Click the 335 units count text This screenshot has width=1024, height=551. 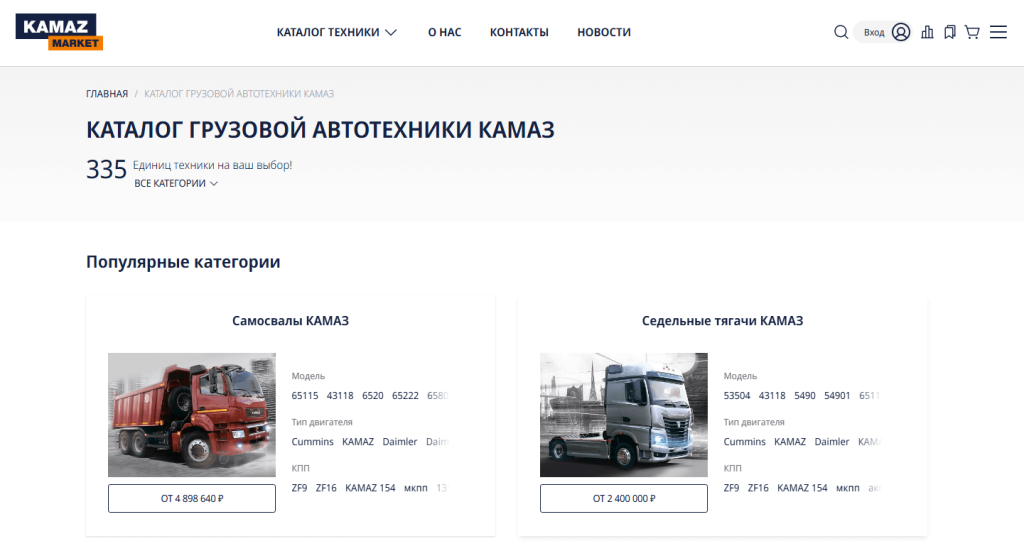pyautogui.click(x=106, y=170)
